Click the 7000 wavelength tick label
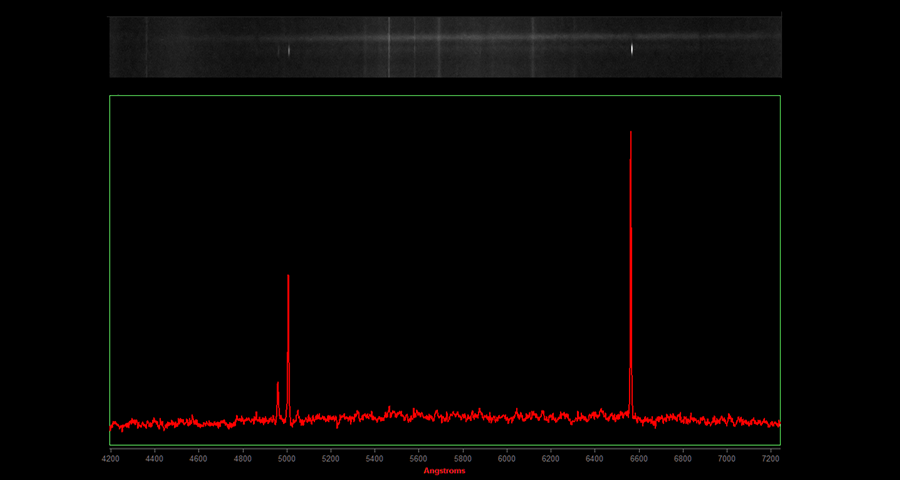 pyautogui.click(x=727, y=458)
